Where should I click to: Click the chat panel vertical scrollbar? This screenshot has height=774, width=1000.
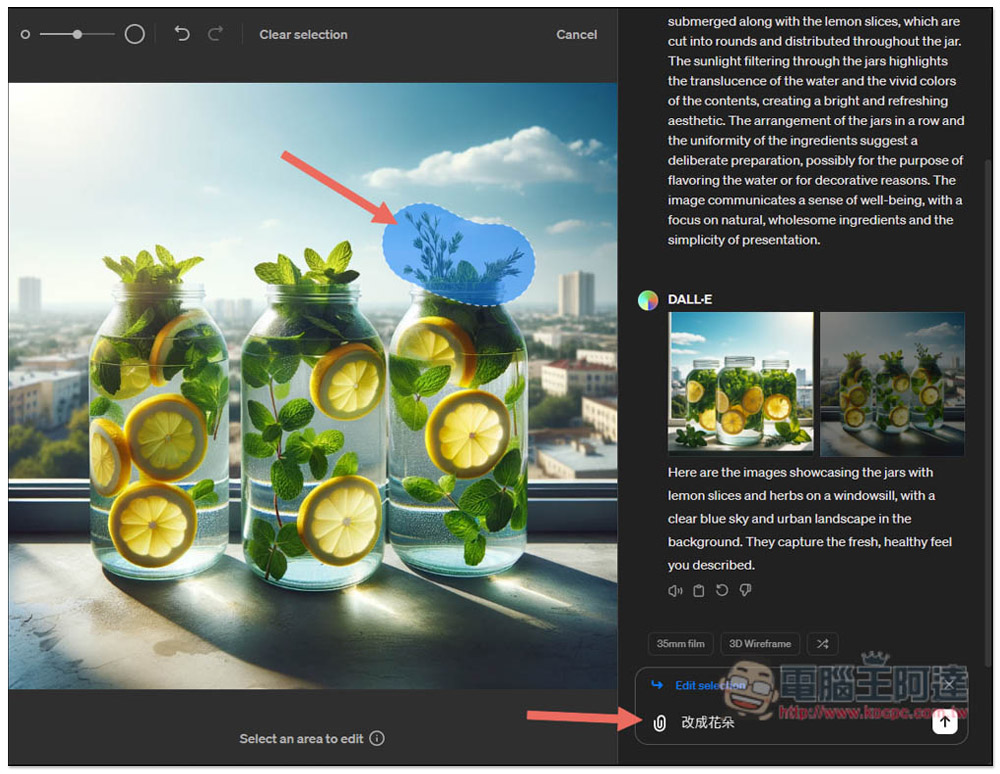coord(989,414)
